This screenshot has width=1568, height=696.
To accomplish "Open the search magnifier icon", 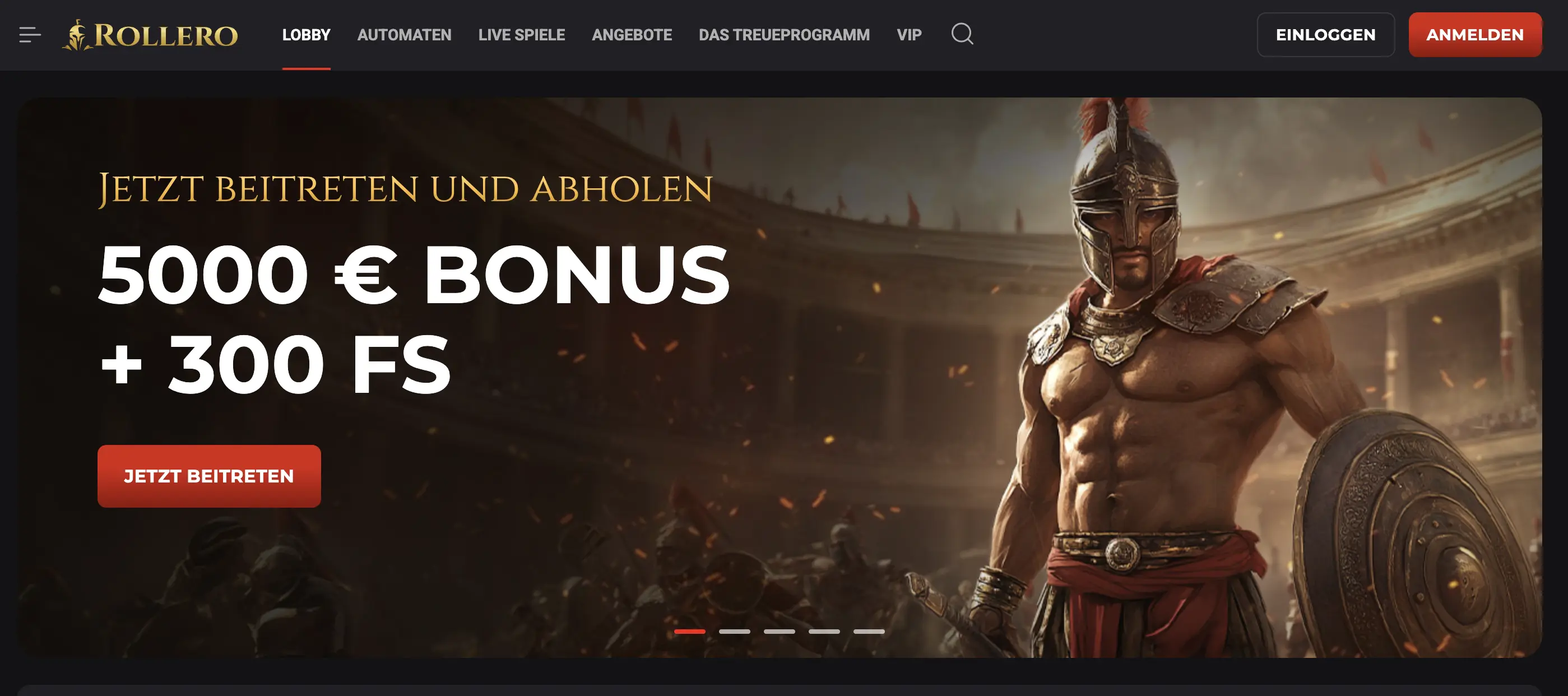I will click(962, 34).
